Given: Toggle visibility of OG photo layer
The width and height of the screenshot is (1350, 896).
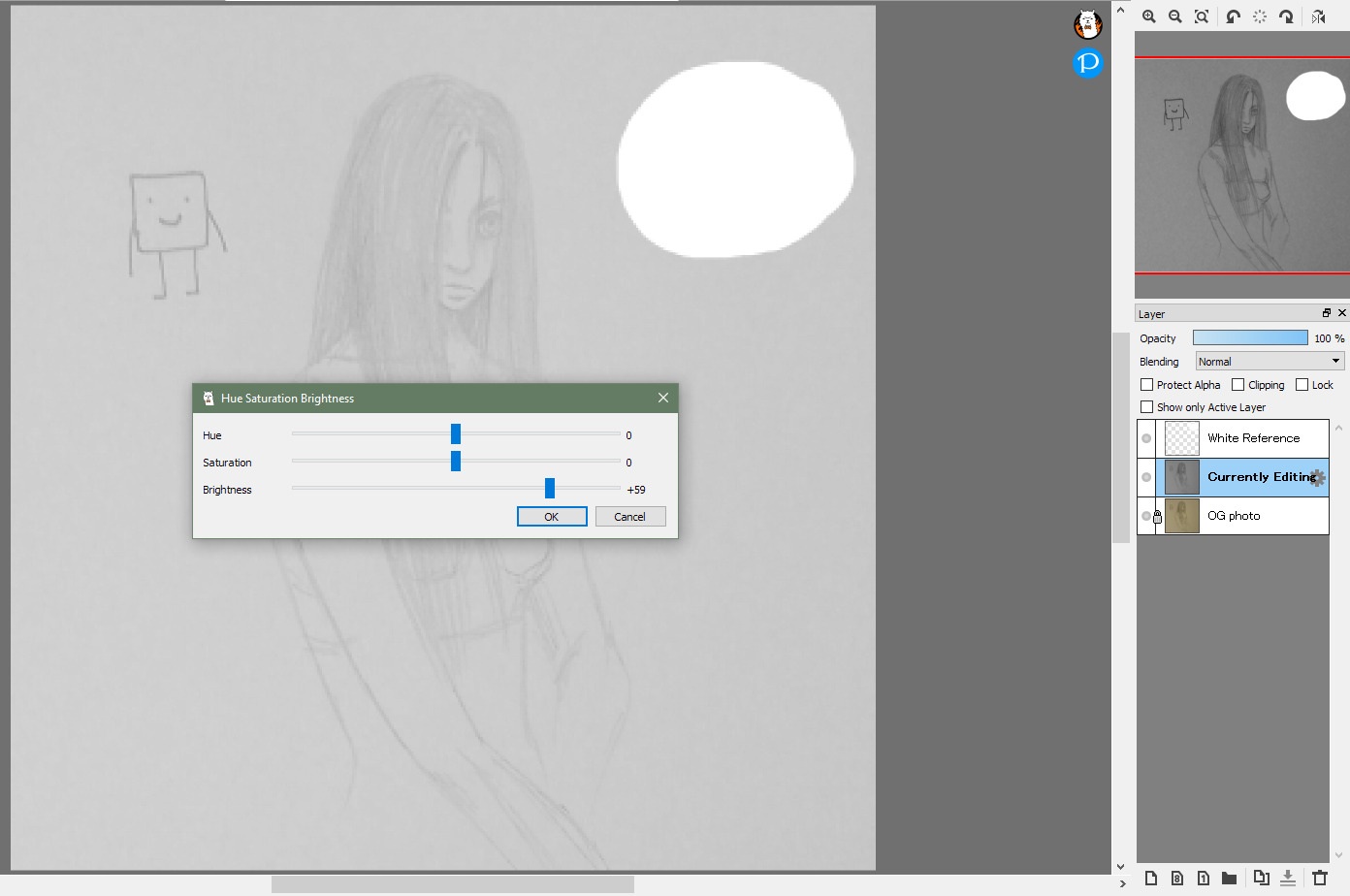Looking at the screenshot, I should coord(1146,516).
